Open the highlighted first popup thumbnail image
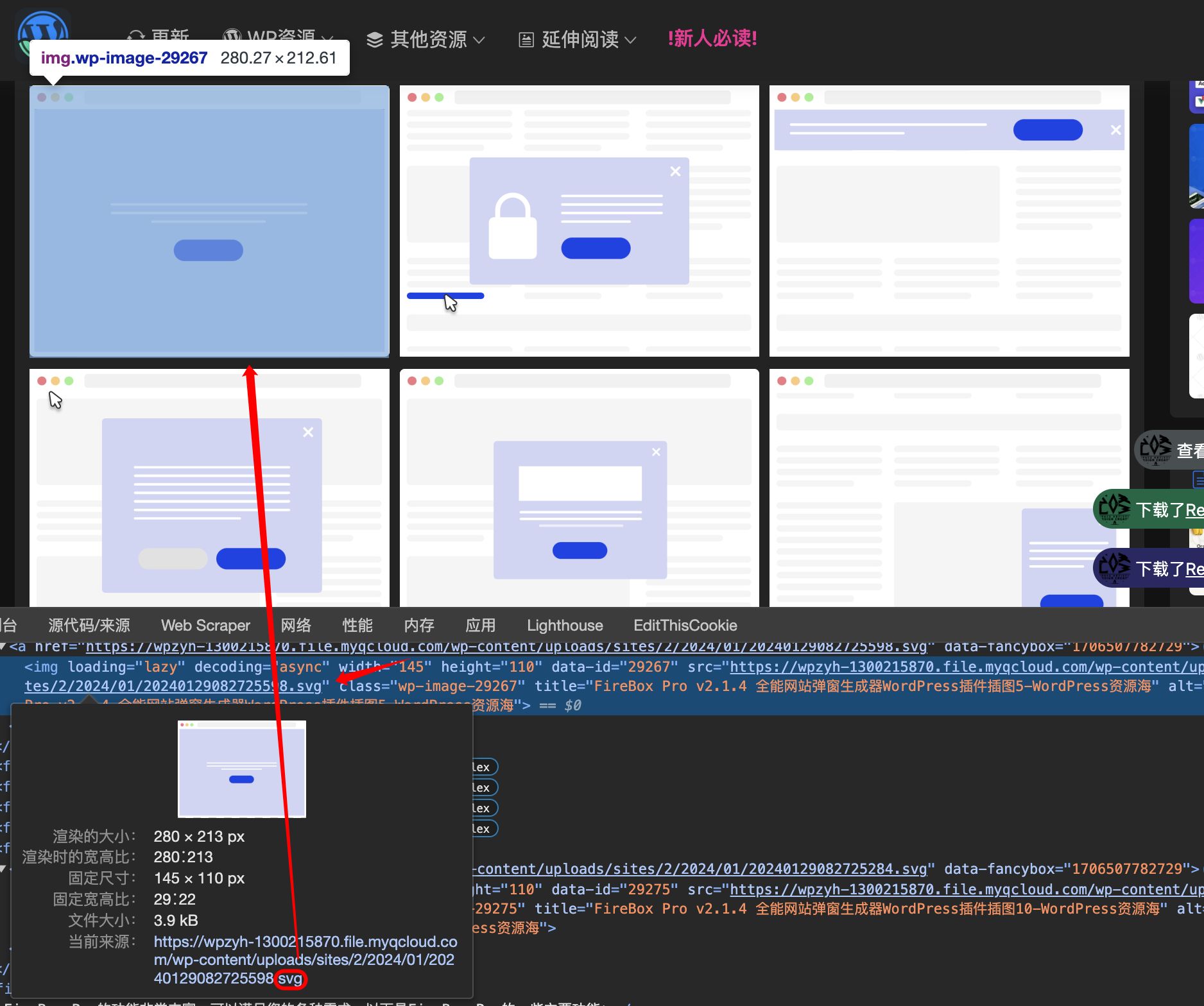This screenshot has width=1204, height=1006. pos(209,221)
